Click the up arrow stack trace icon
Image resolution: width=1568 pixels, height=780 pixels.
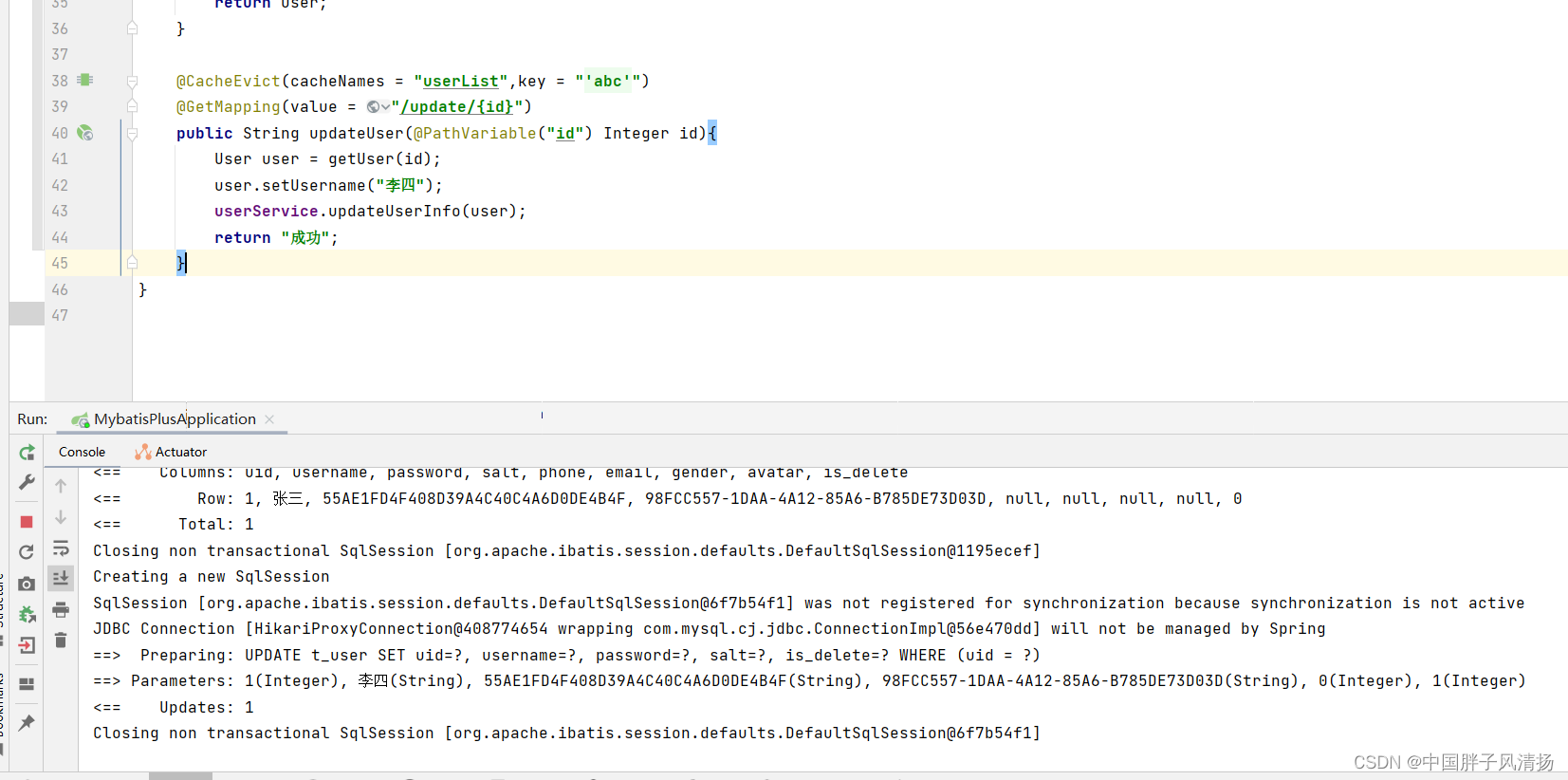click(x=61, y=486)
